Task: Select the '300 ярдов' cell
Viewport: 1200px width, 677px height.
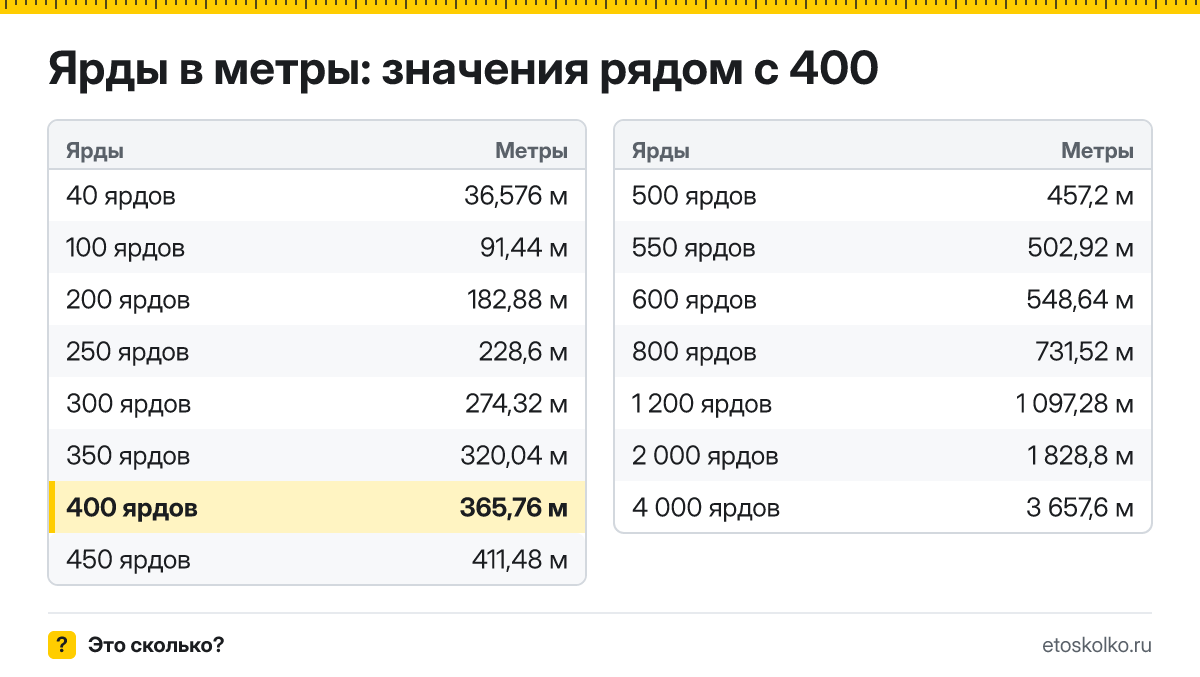Action: pos(128,404)
